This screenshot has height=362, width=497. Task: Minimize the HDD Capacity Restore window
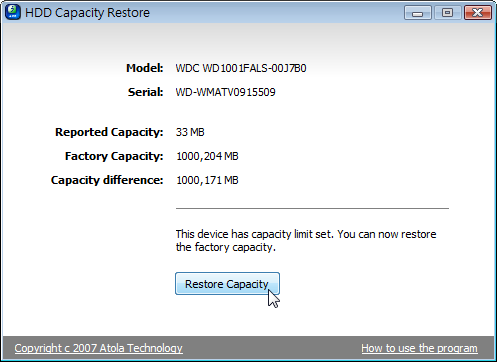(x=418, y=13)
